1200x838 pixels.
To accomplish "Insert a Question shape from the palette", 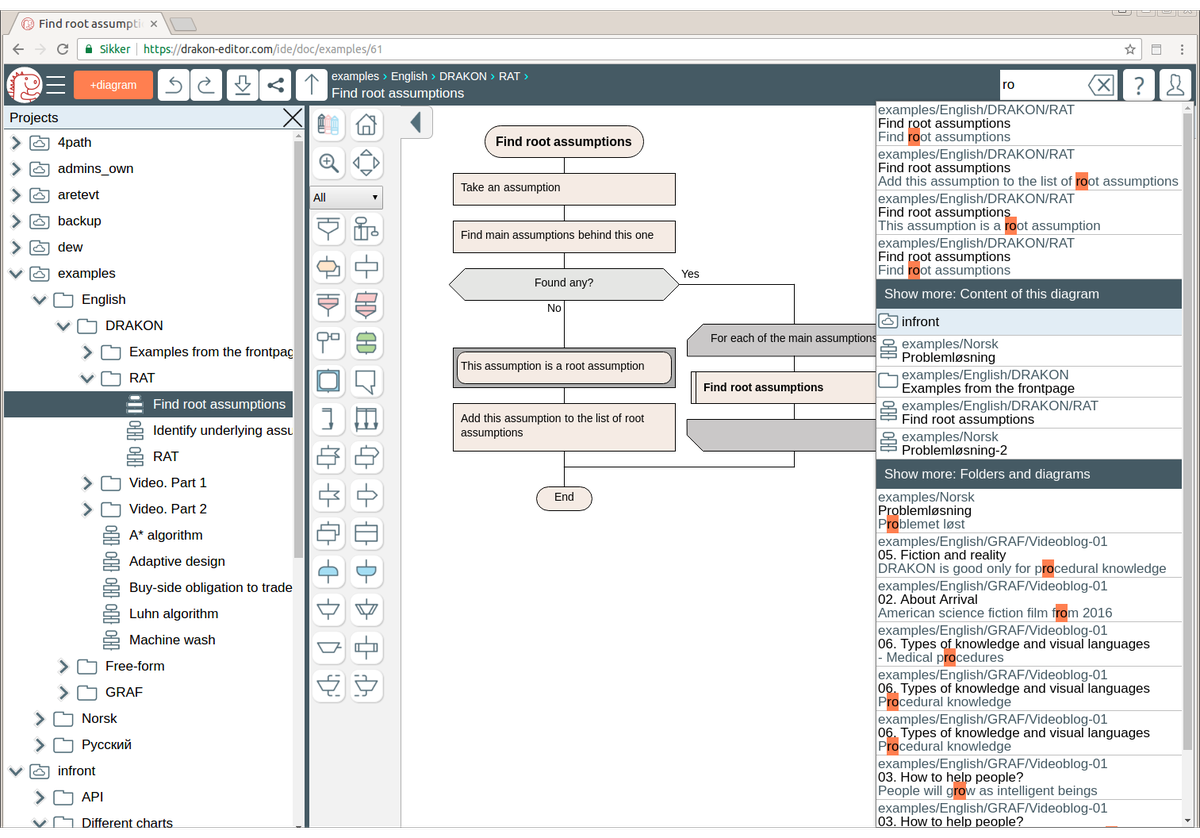I will tap(329, 267).
